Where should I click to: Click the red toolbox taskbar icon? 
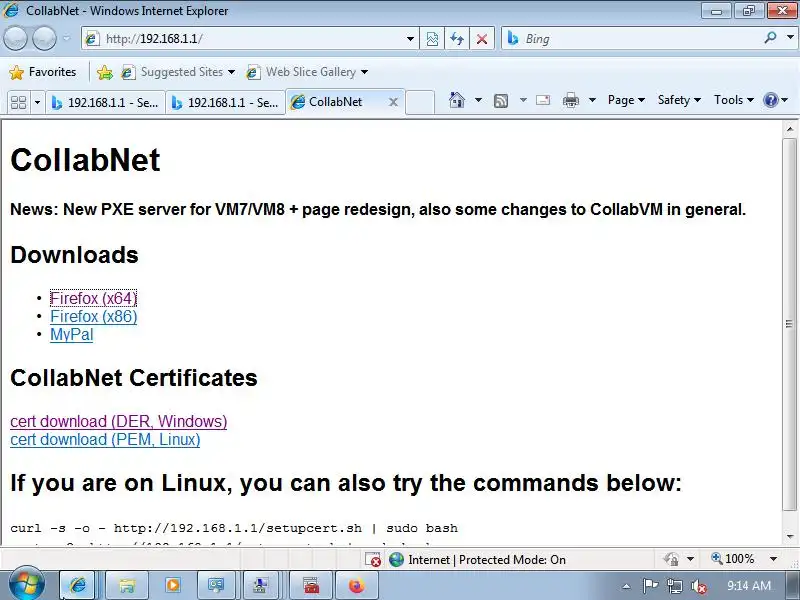tap(311, 585)
